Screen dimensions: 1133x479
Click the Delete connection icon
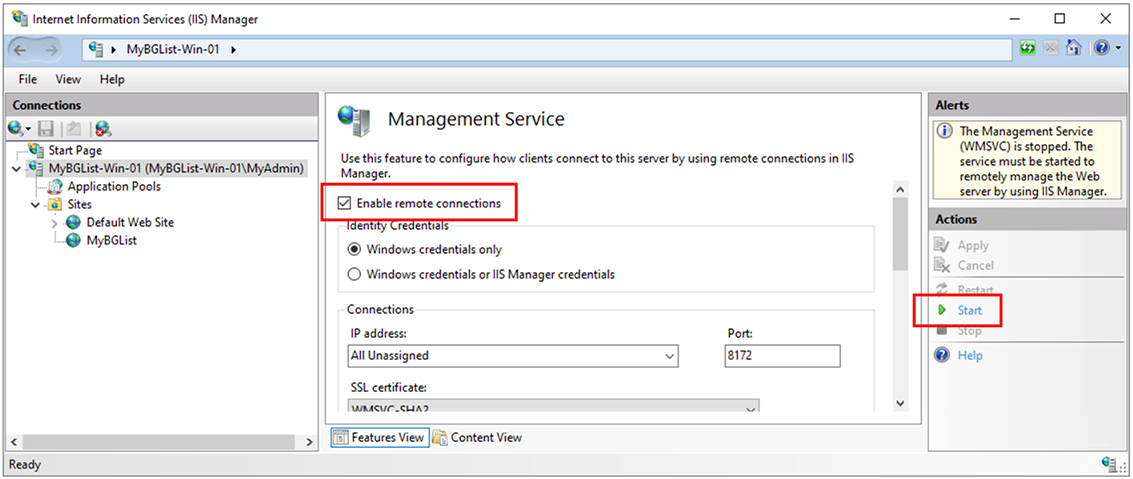(103, 129)
